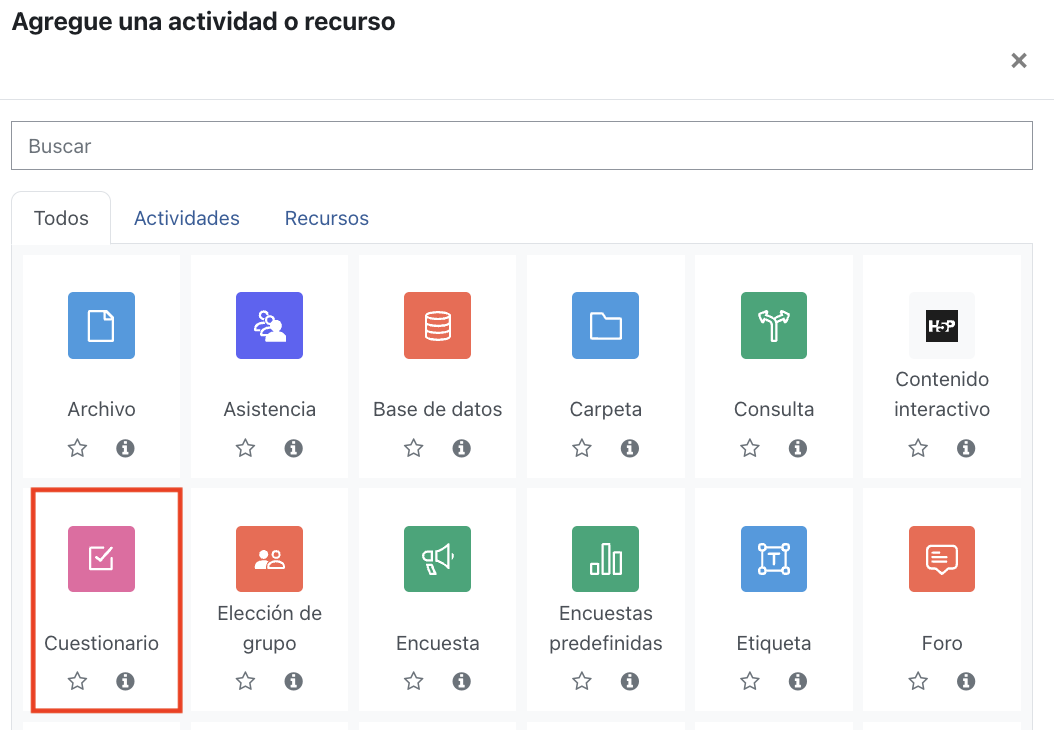Open the H5P Contenido interactivo icon

click(x=942, y=325)
